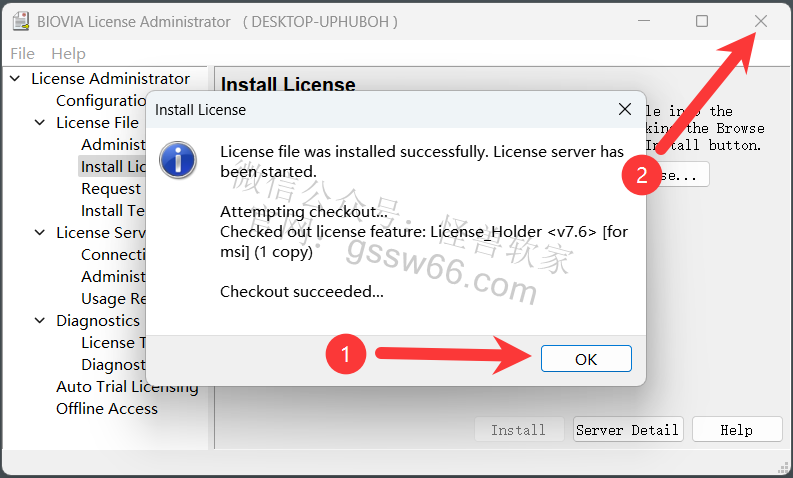Click the Help button at bottom right

737,429
